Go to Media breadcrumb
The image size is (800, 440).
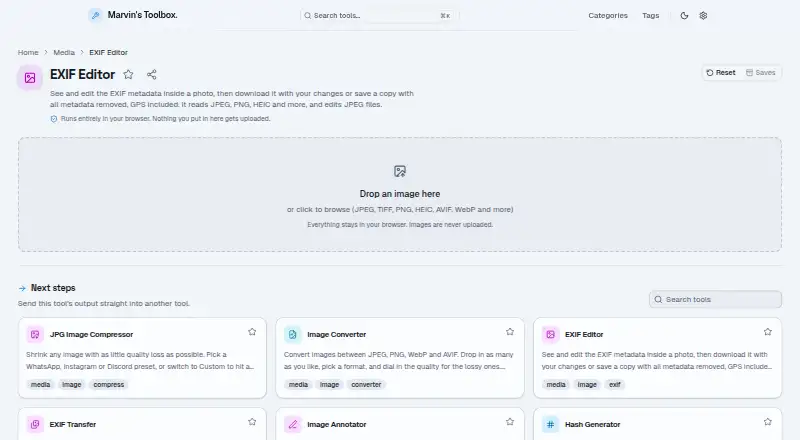64,53
